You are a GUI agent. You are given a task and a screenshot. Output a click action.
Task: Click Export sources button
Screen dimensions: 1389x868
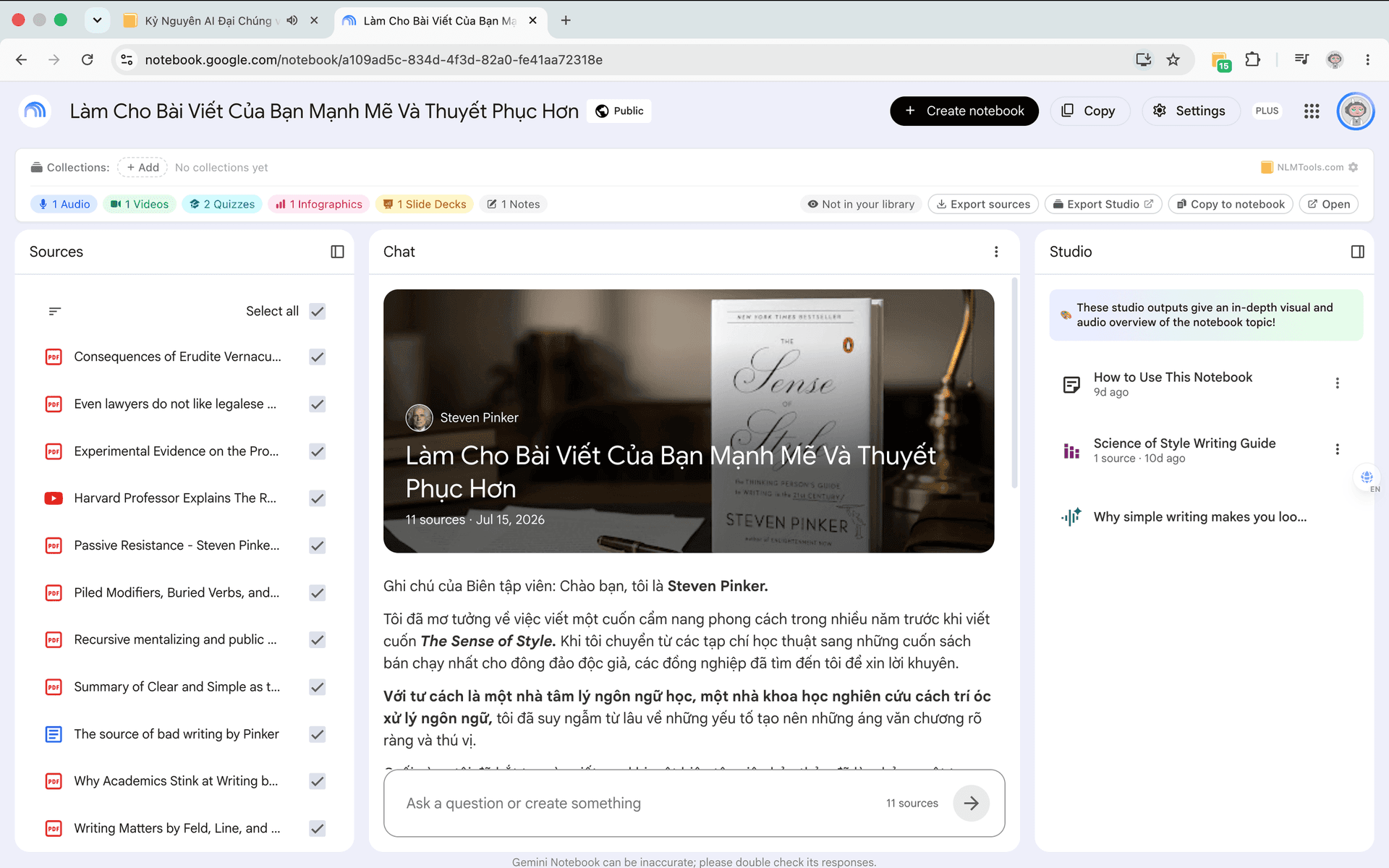983,204
